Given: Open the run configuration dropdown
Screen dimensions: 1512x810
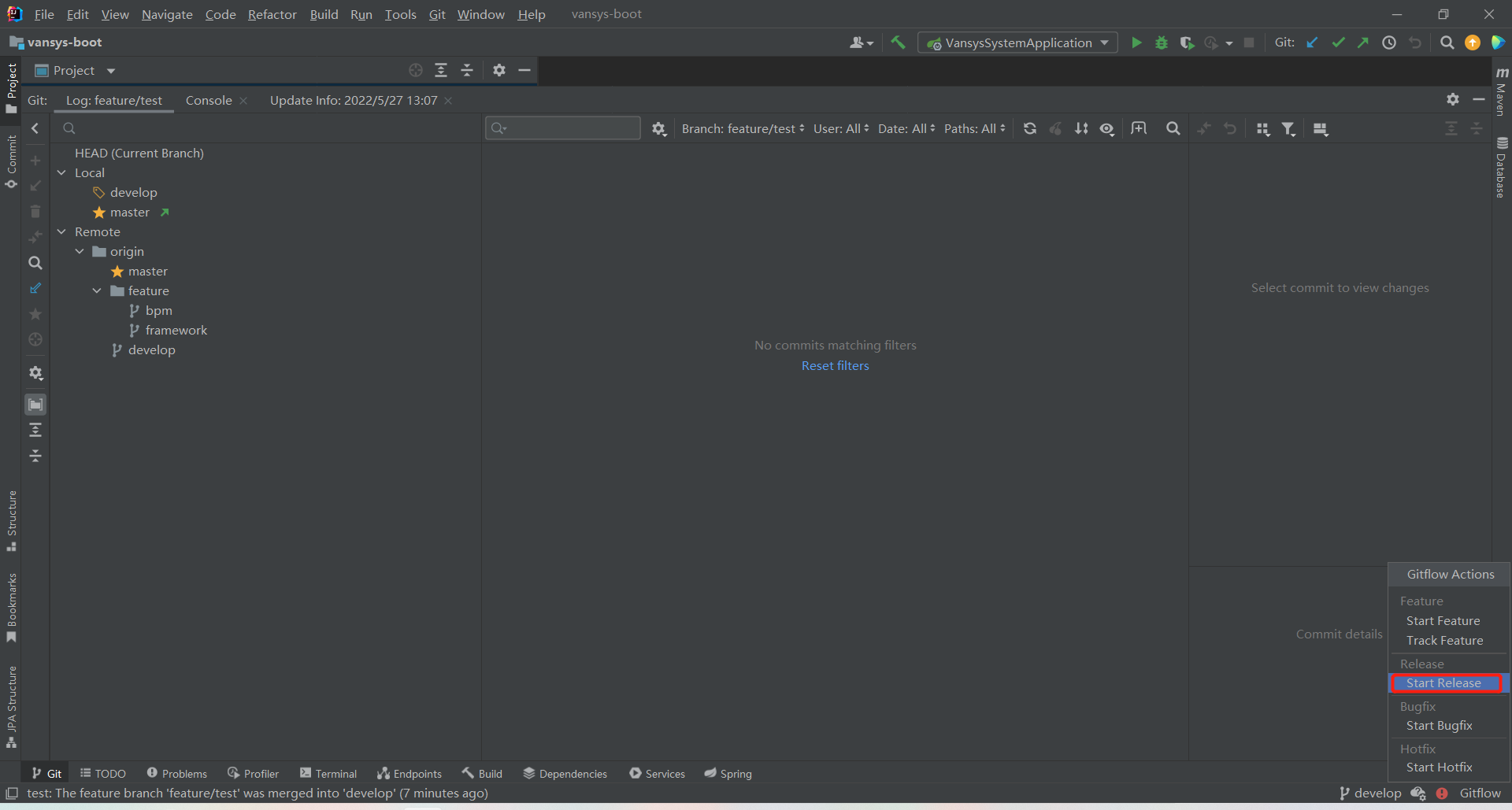Looking at the screenshot, I should (x=1017, y=43).
